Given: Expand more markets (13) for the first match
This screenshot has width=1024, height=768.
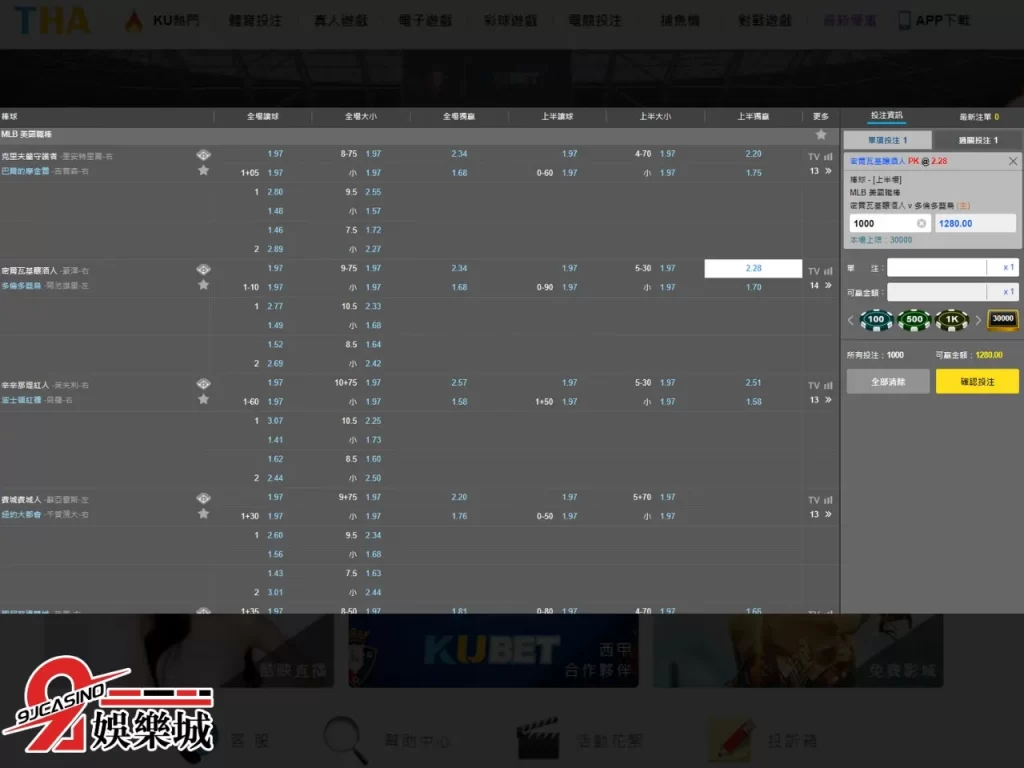Looking at the screenshot, I should coord(821,171).
